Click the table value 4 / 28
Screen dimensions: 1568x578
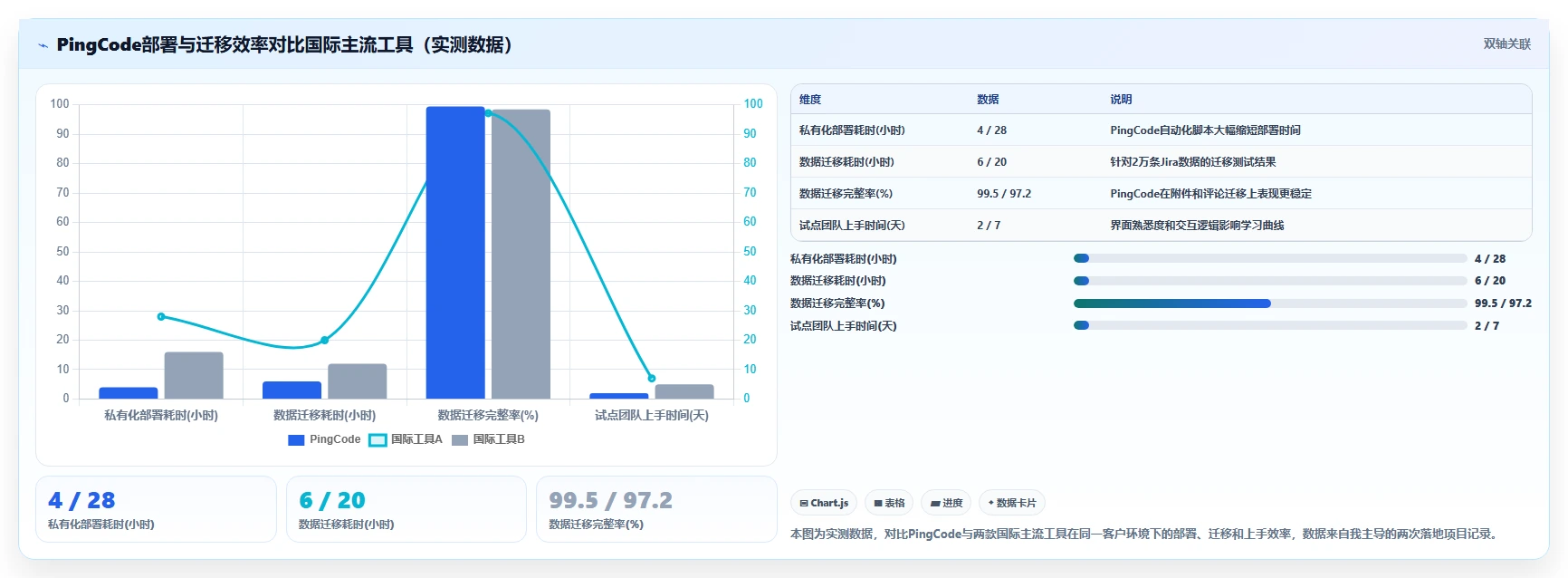991,130
